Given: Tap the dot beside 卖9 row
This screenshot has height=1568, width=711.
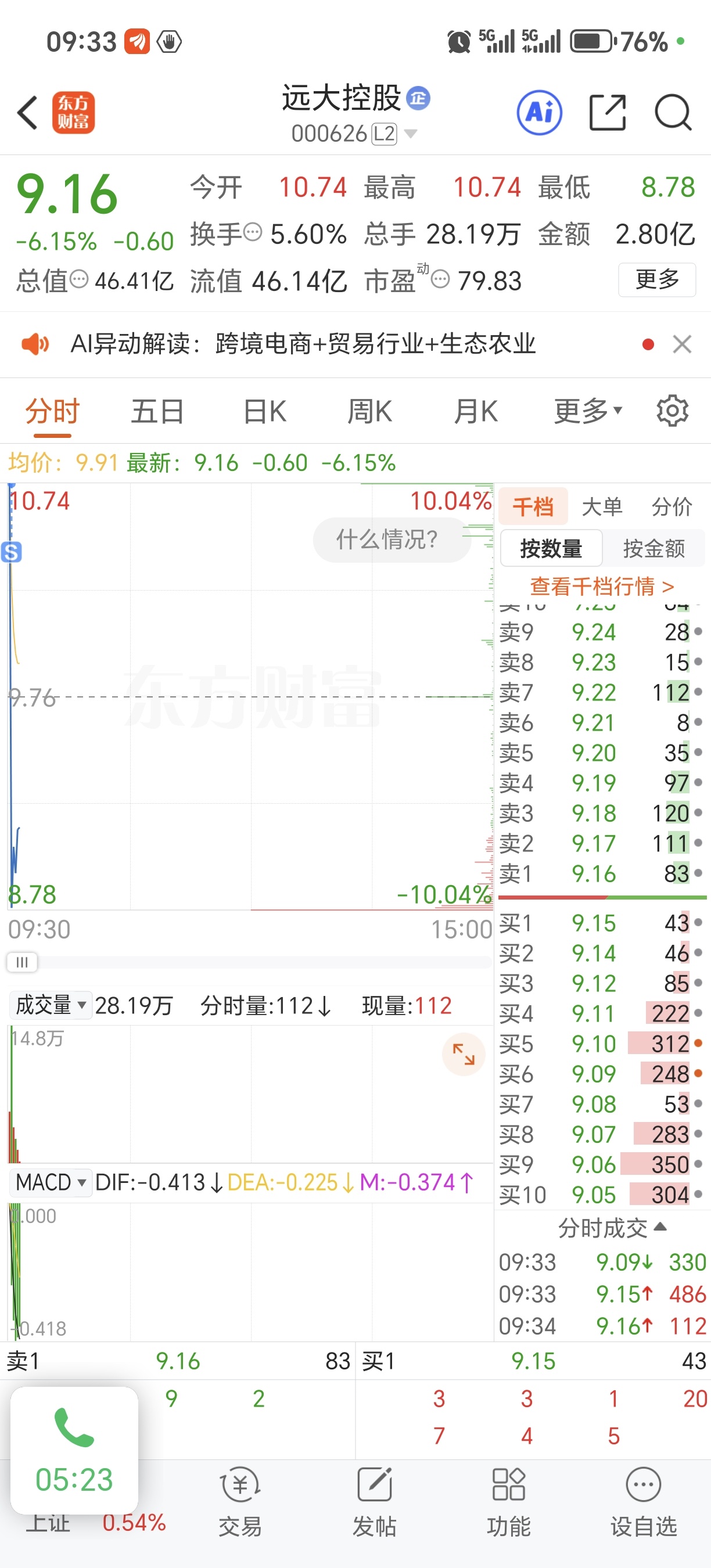Looking at the screenshot, I should 698,632.
